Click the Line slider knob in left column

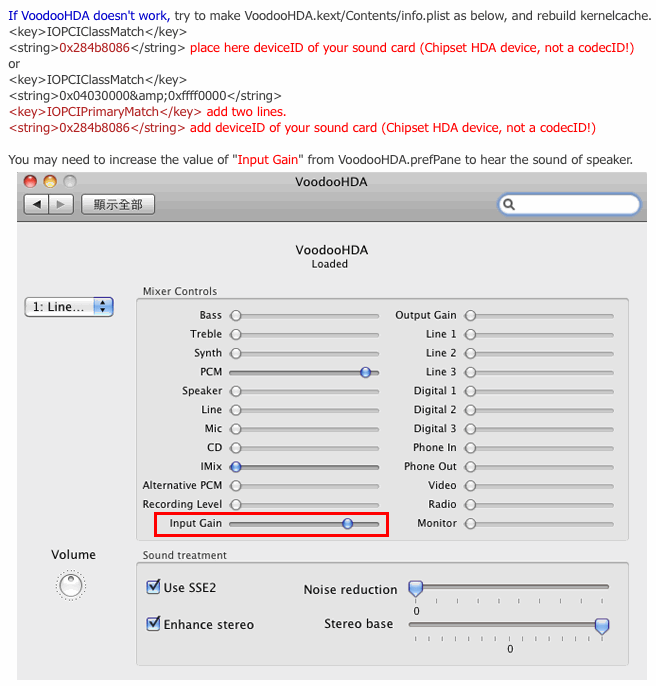[x=236, y=410]
